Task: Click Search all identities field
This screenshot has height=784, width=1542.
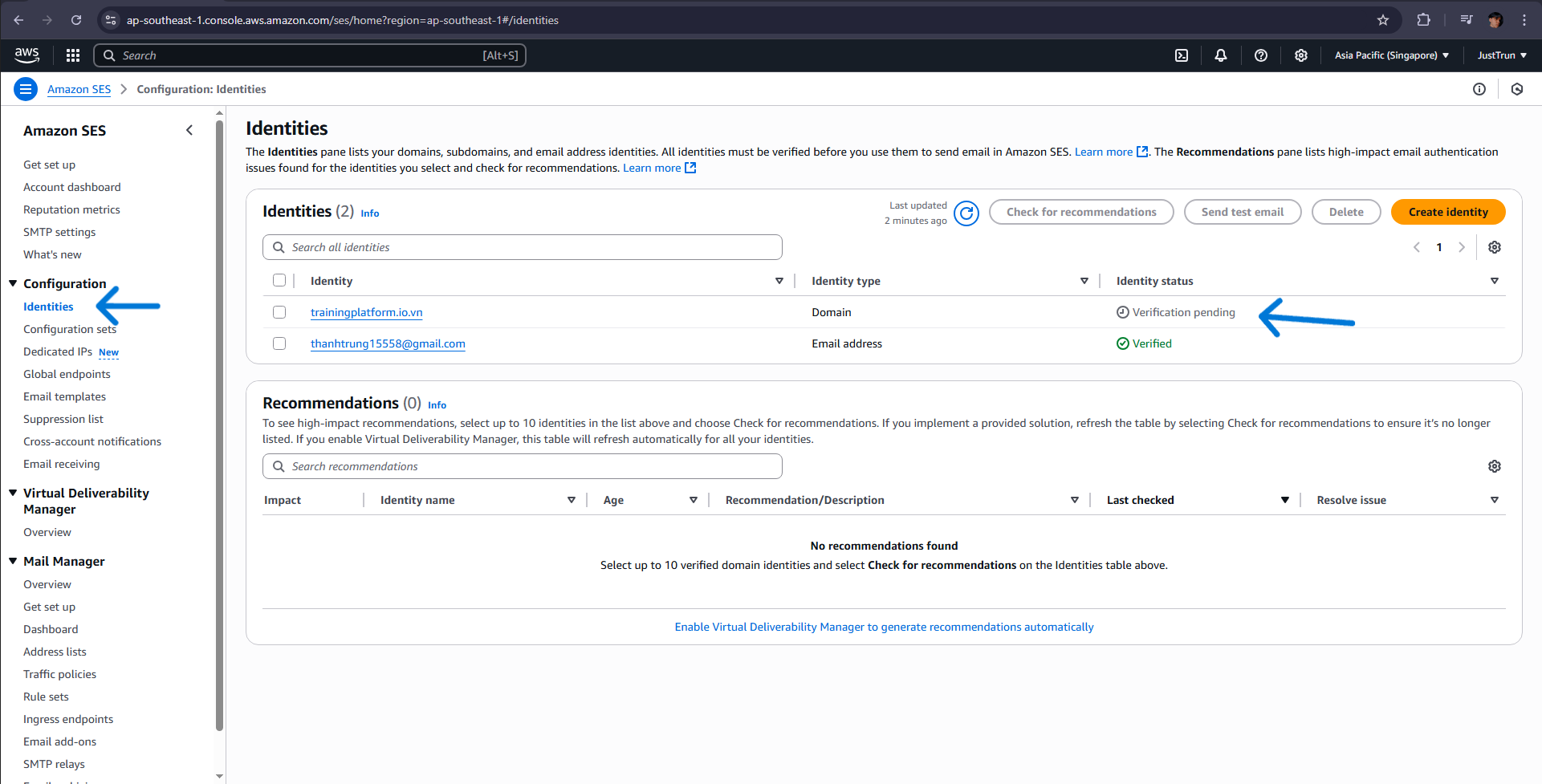Action: tap(523, 247)
